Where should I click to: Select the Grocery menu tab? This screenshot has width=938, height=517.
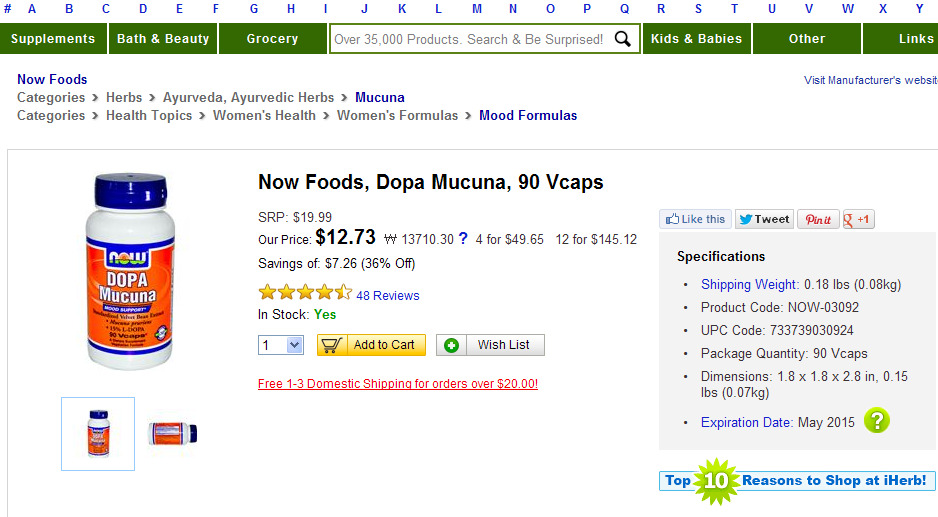[x=272, y=39]
